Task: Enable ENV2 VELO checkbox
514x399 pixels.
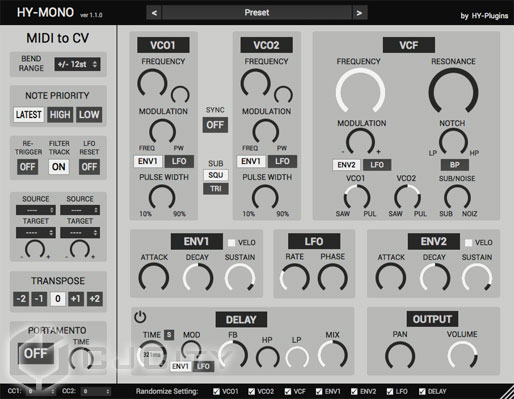Action: [468, 243]
